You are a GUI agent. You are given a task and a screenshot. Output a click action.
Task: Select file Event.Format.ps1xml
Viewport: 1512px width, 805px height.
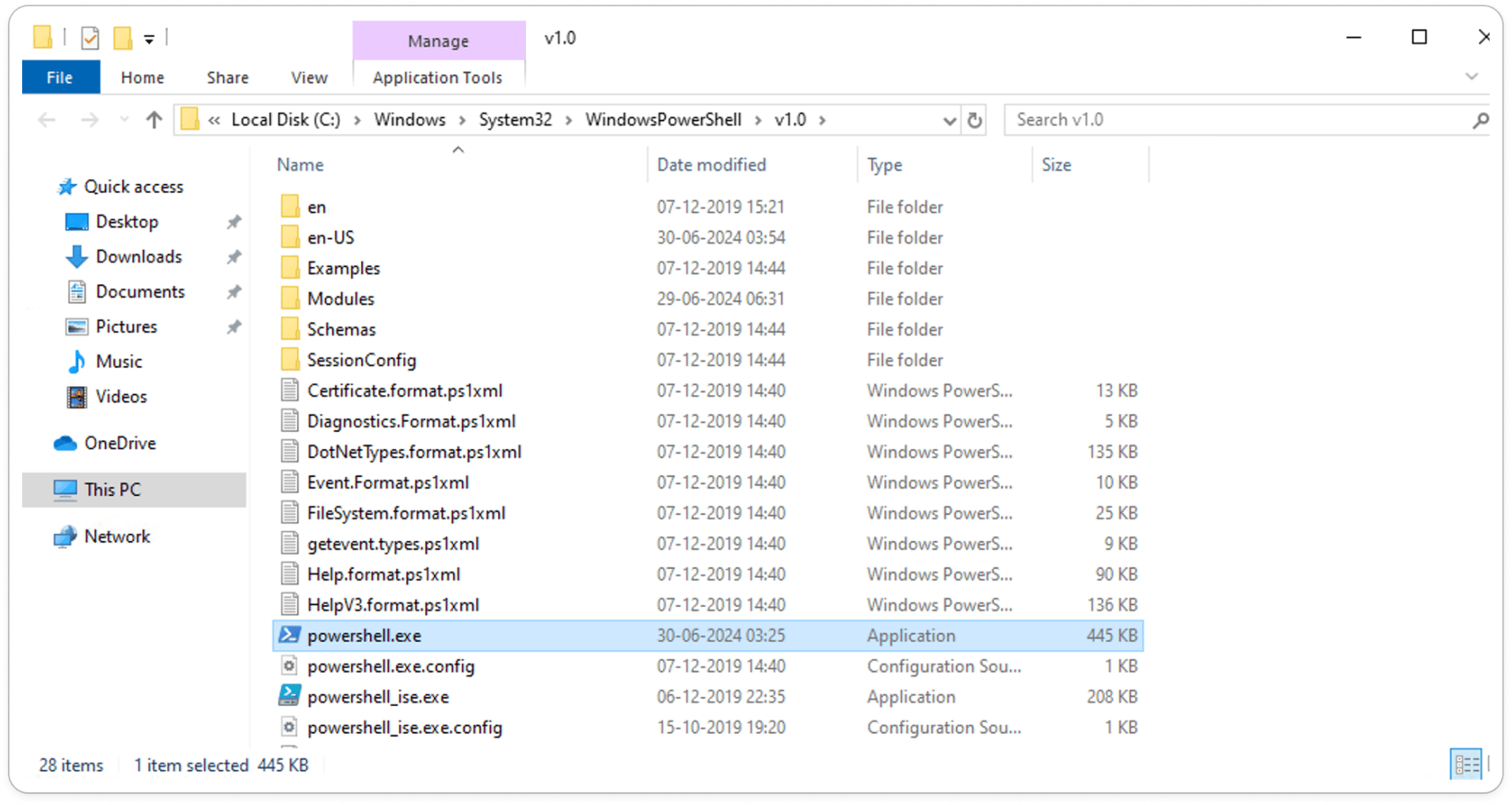pos(388,483)
